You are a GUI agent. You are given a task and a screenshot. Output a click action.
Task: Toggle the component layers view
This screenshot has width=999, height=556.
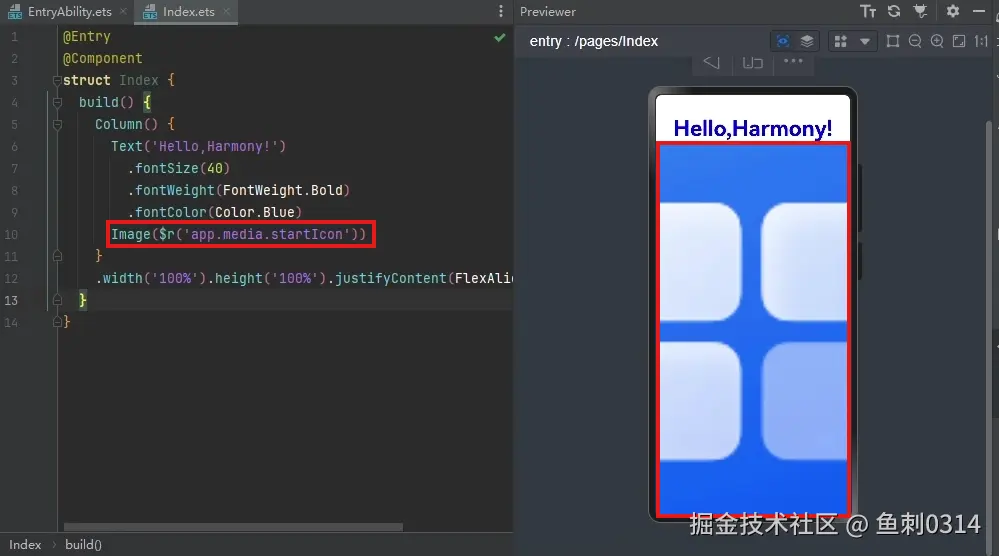pos(807,41)
